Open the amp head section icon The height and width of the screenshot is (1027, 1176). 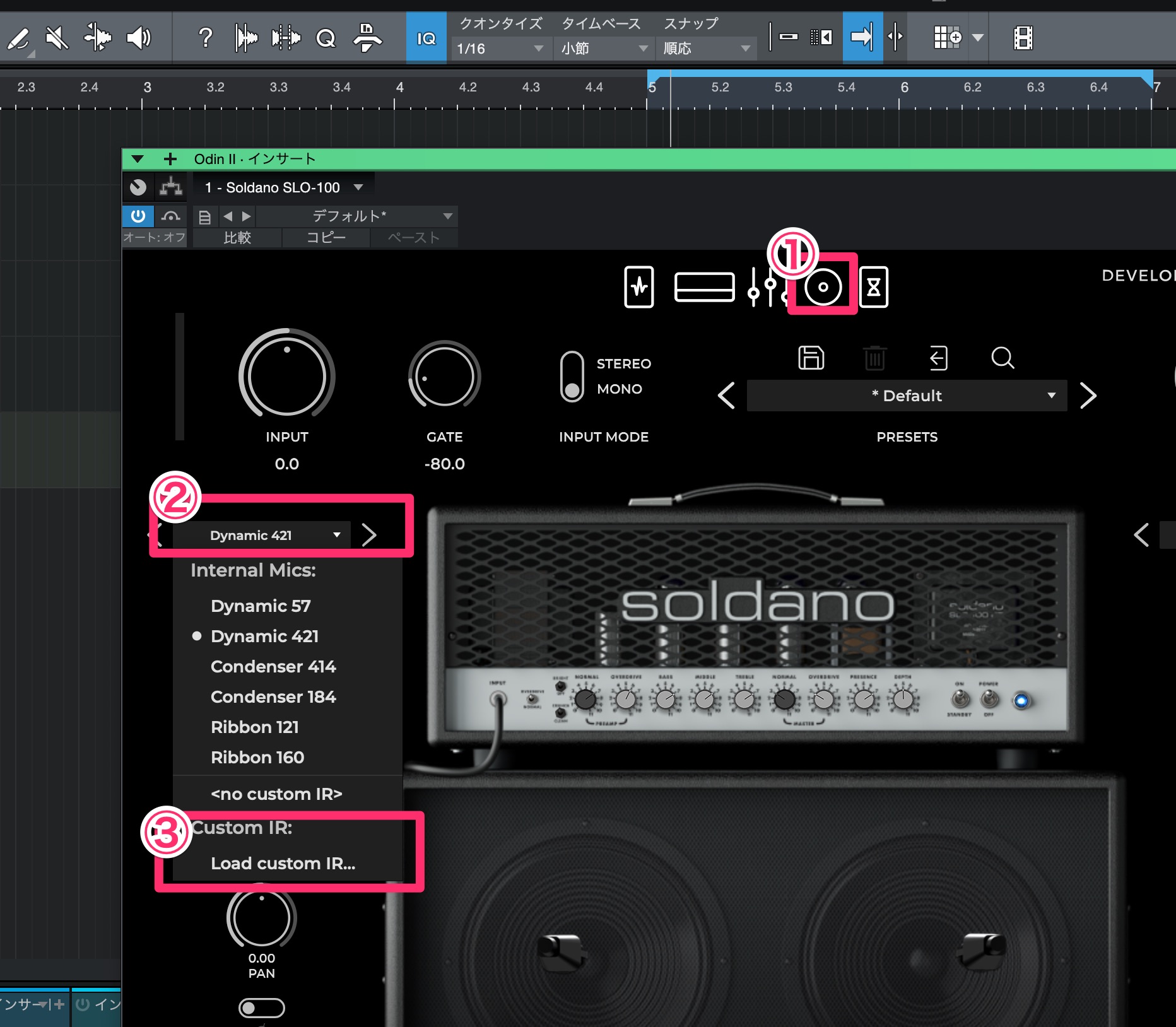(704, 287)
